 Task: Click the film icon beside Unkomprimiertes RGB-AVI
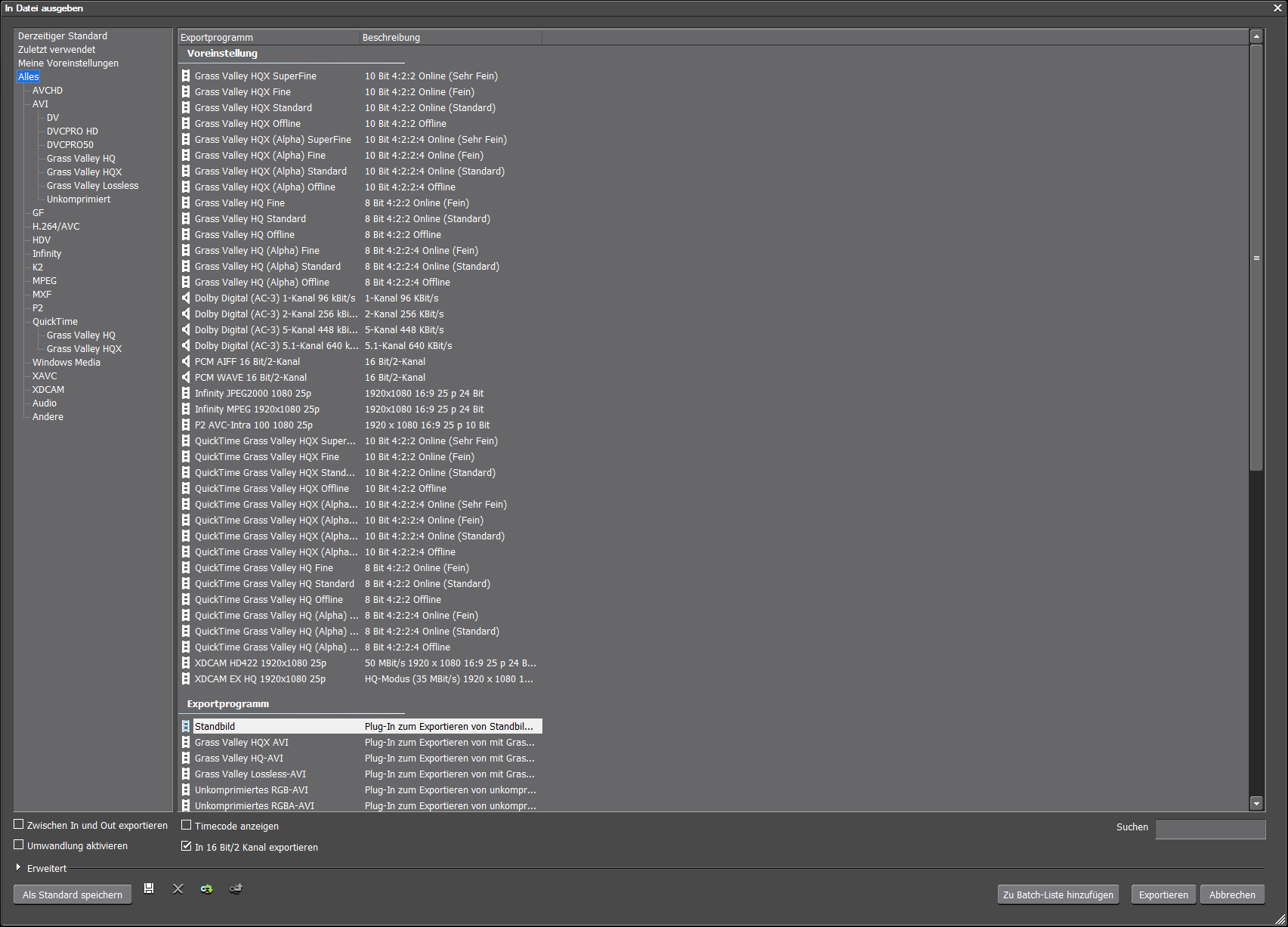pos(186,789)
